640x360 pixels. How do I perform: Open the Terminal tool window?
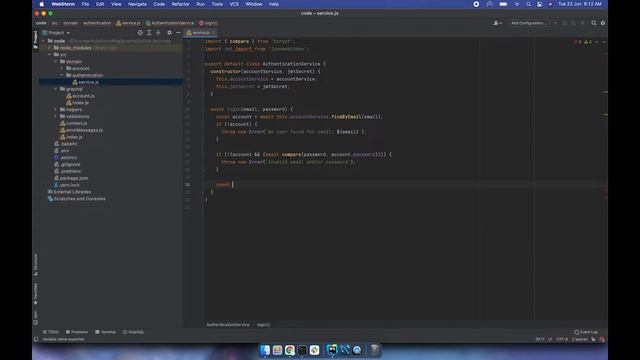coord(105,332)
